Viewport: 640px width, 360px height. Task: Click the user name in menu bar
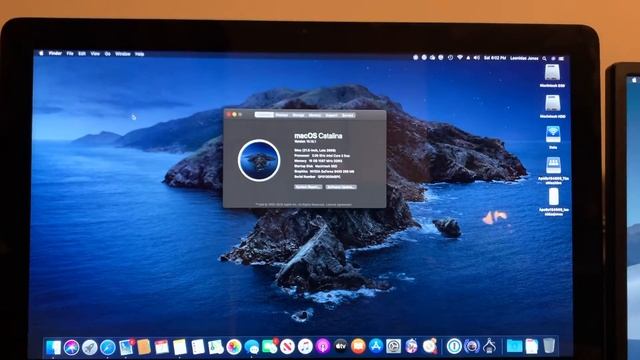click(x=524, y=58)
